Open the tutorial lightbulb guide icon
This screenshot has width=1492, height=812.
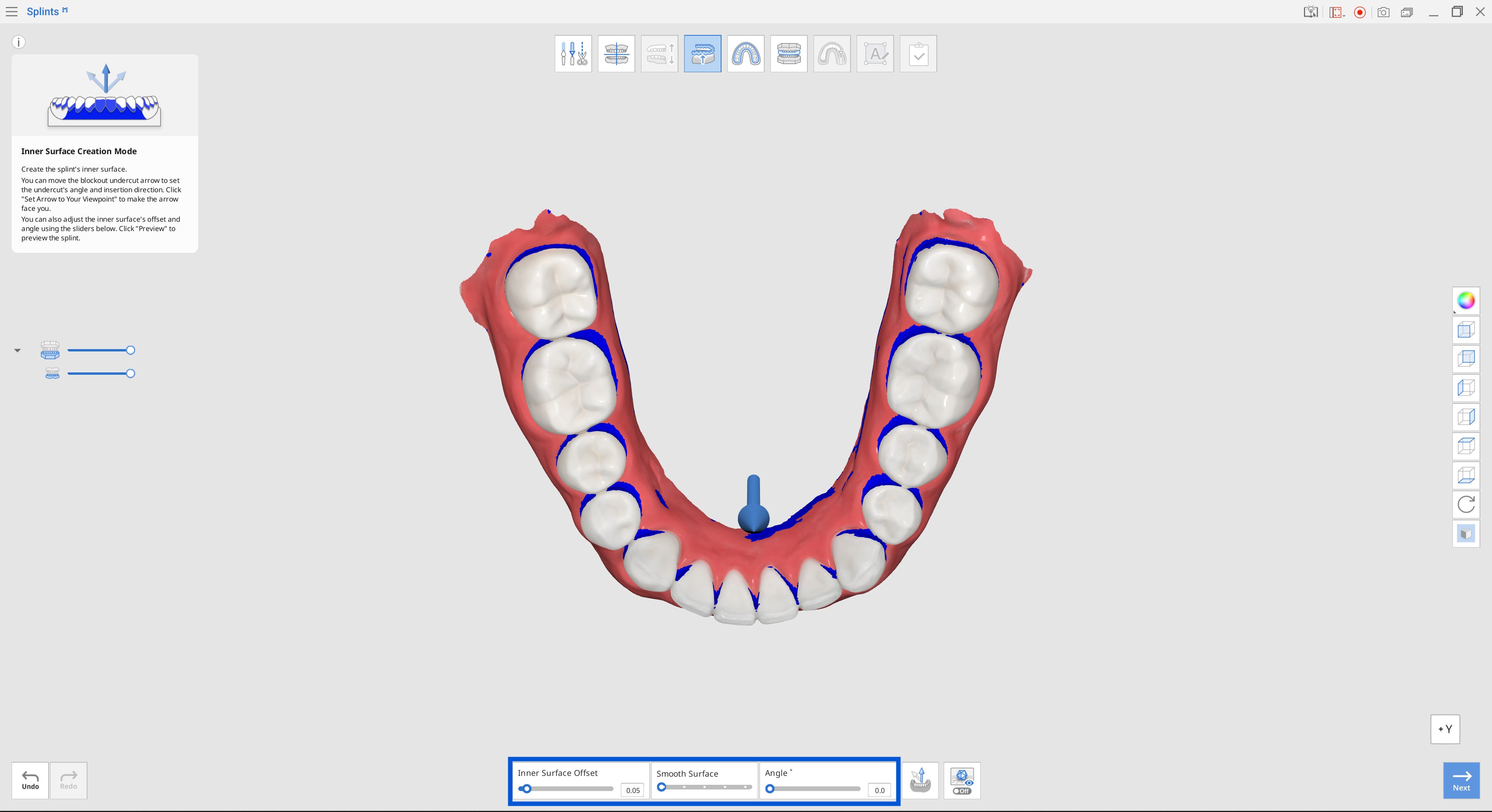pyautogui.click(x=1311, y=12)
